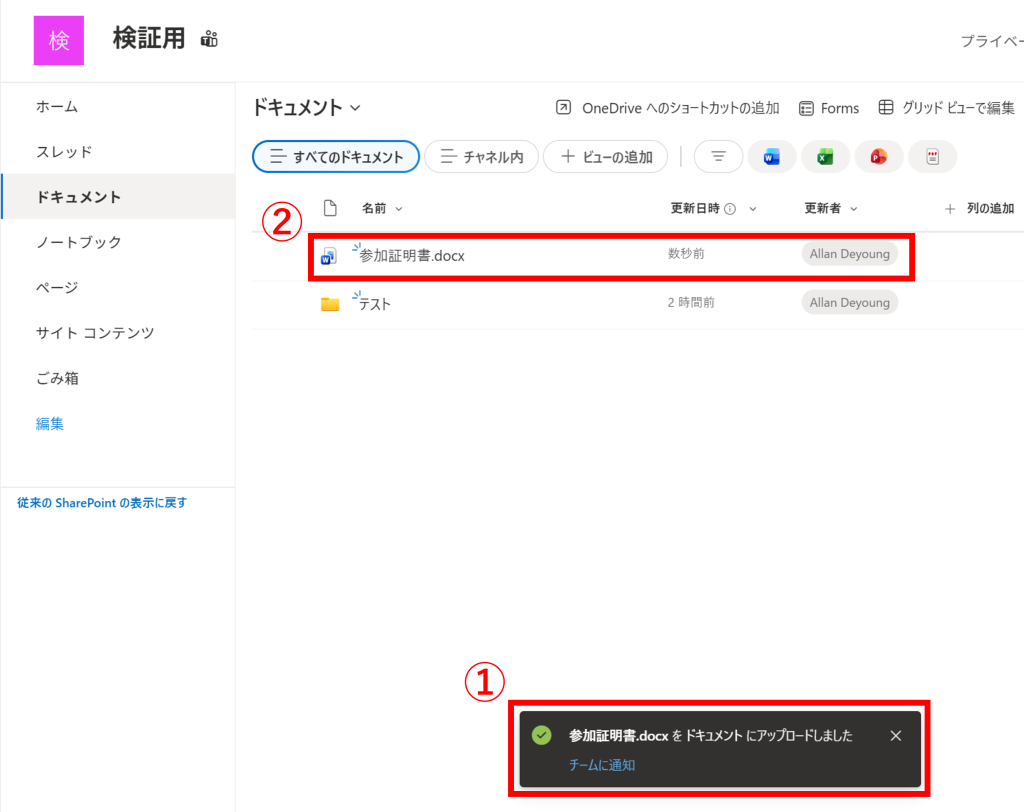Click the info icon next to 更新日時

730,209
